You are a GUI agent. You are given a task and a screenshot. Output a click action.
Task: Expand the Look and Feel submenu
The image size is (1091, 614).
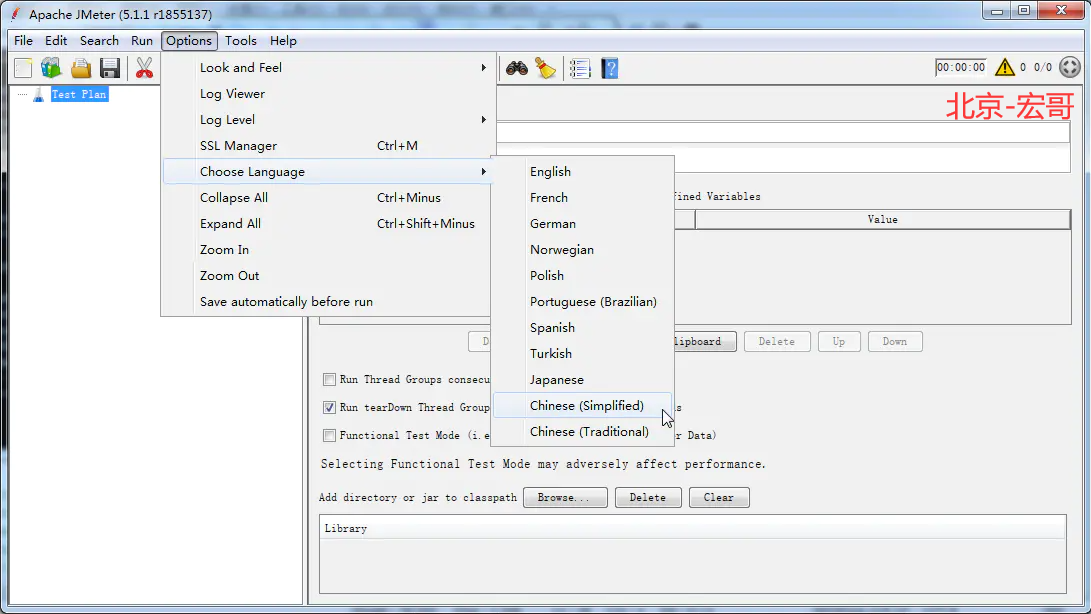click(328, 68)
